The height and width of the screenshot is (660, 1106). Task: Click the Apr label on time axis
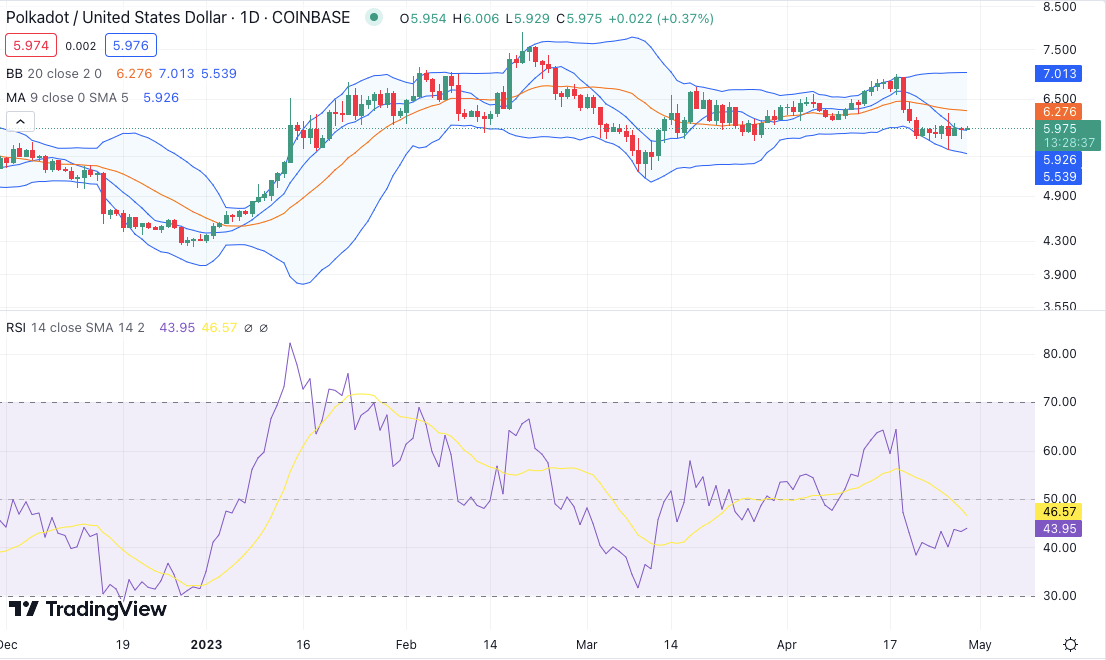(786, 644)
